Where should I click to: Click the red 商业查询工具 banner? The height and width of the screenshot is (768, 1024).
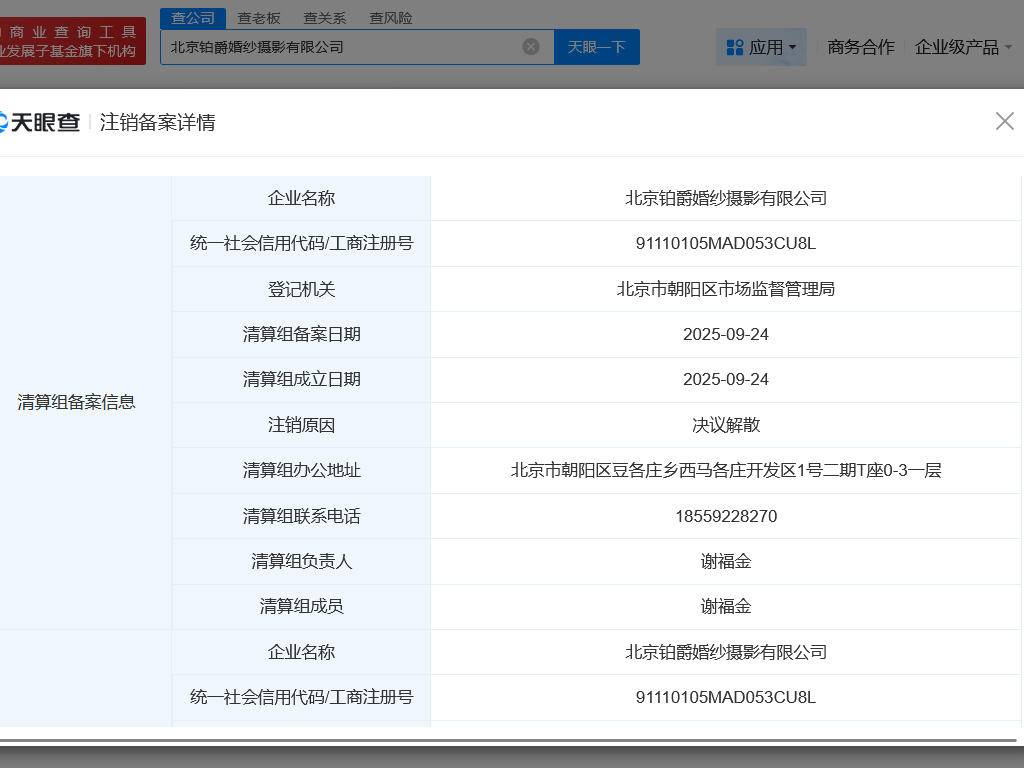click(70, 41)
